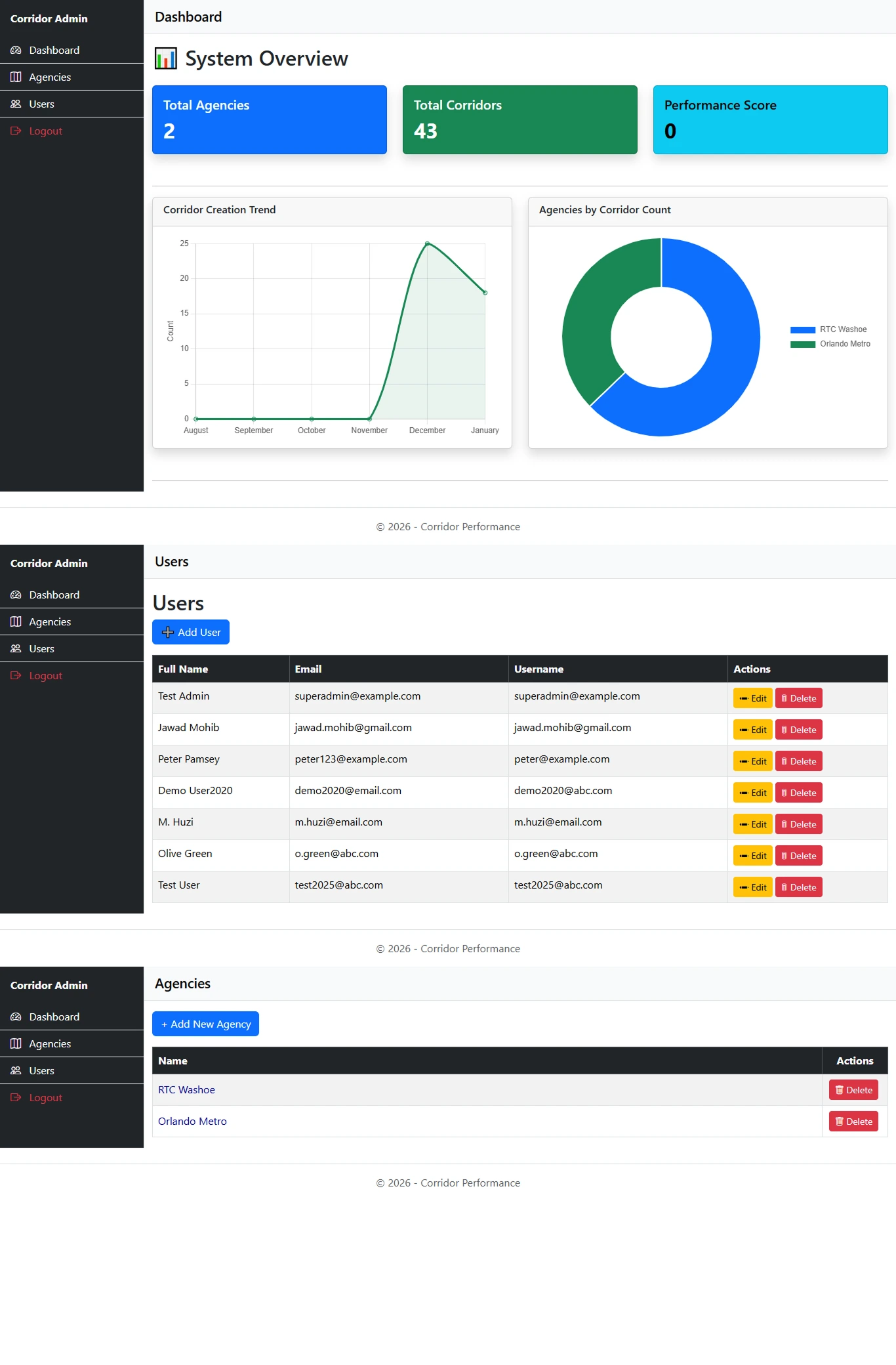Click the green Total Corridors card

519,119
